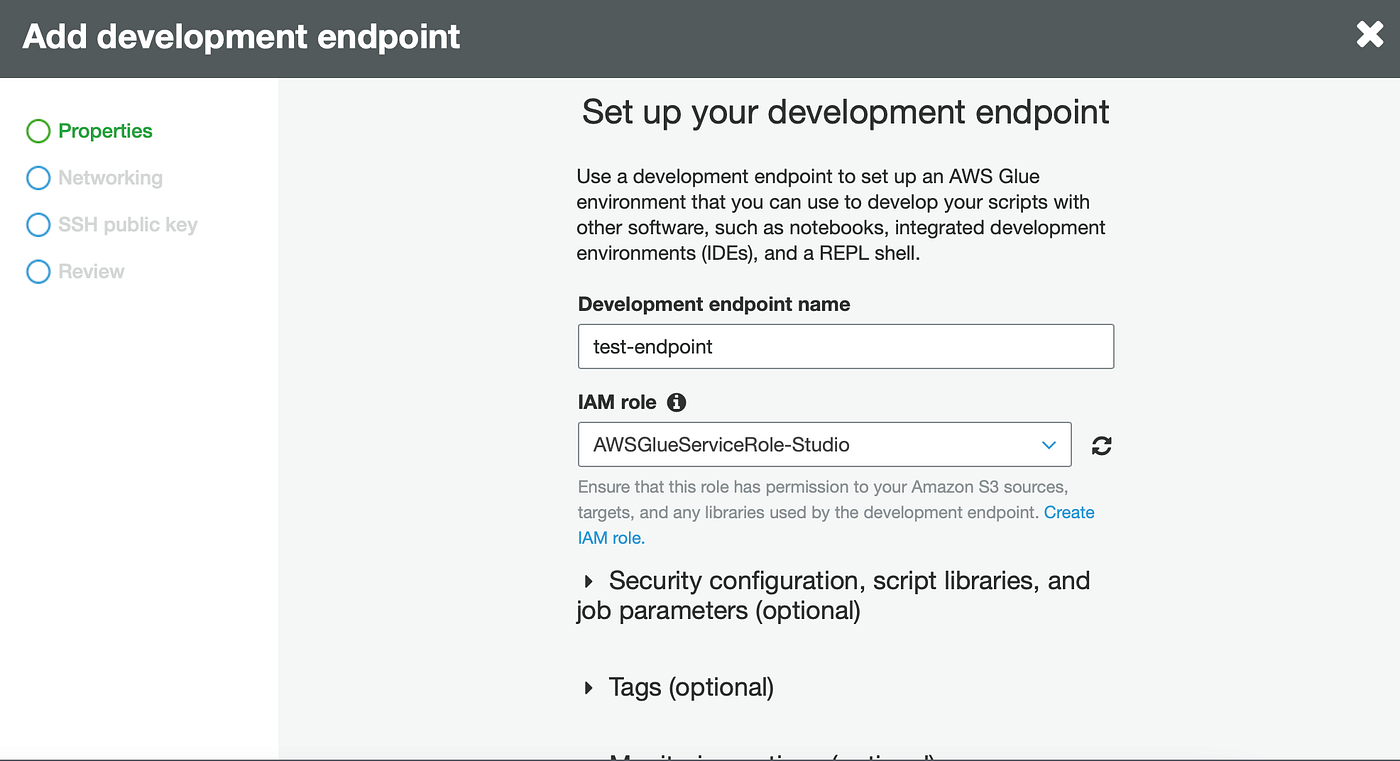Open the IAM role dropdown

[824, 445]
